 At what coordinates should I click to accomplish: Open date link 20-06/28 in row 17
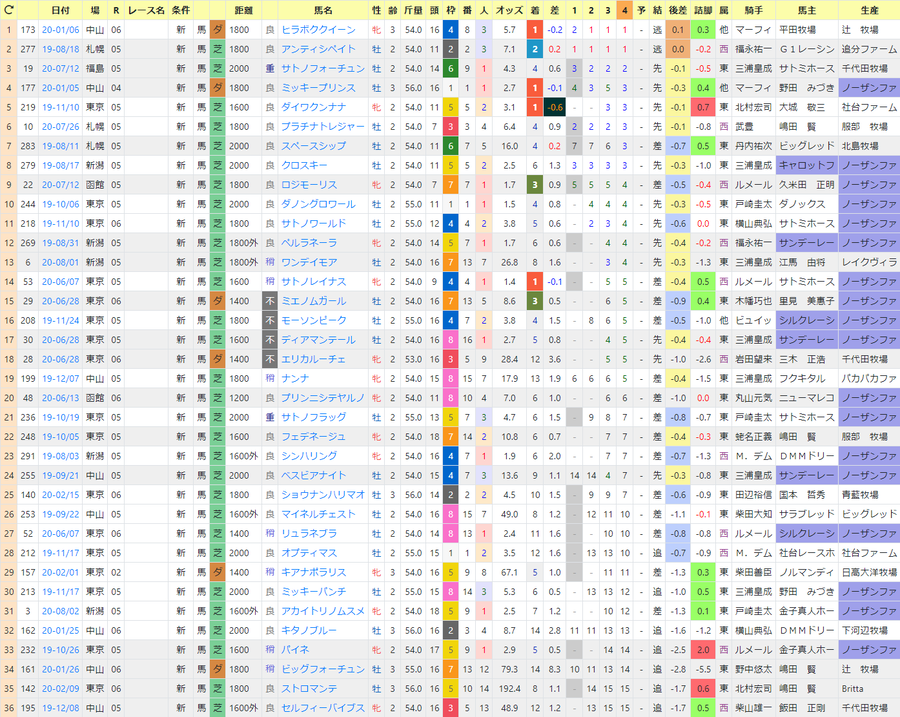60,340
